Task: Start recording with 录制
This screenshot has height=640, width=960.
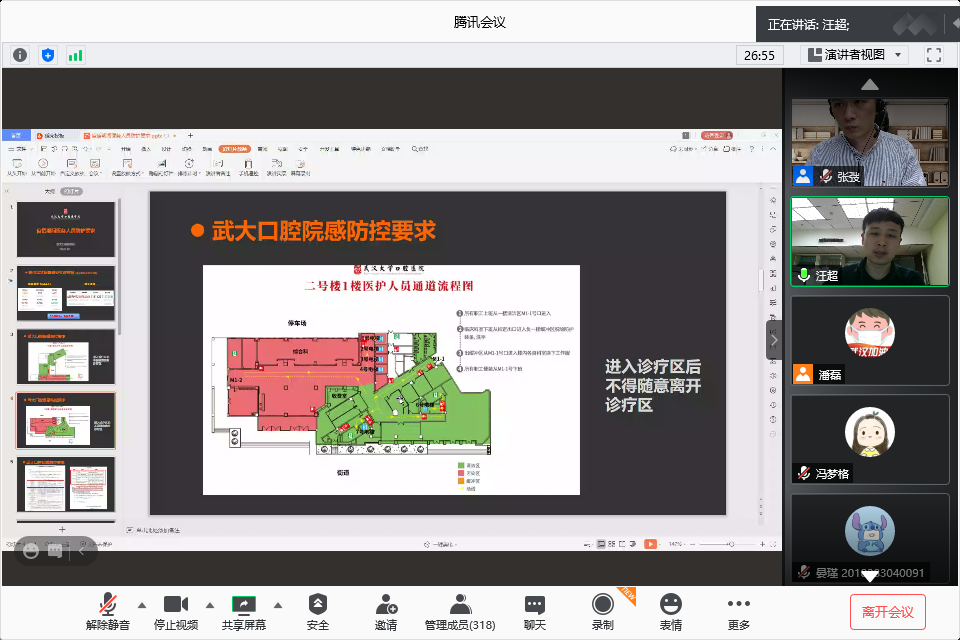Action: pyautogui.click(x=602, y=612)
